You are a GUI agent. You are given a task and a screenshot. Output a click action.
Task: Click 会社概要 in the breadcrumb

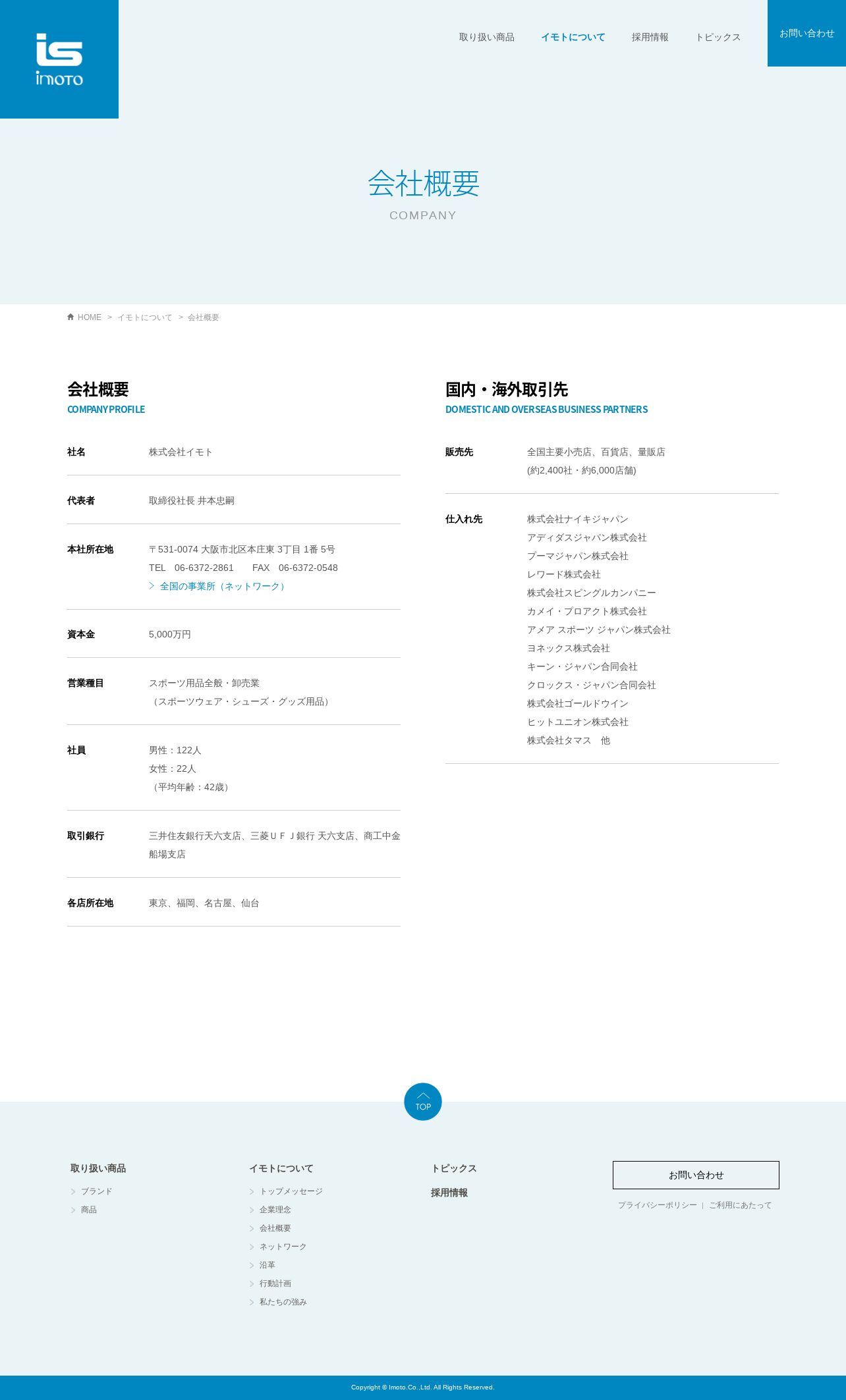tap(204, 317)
